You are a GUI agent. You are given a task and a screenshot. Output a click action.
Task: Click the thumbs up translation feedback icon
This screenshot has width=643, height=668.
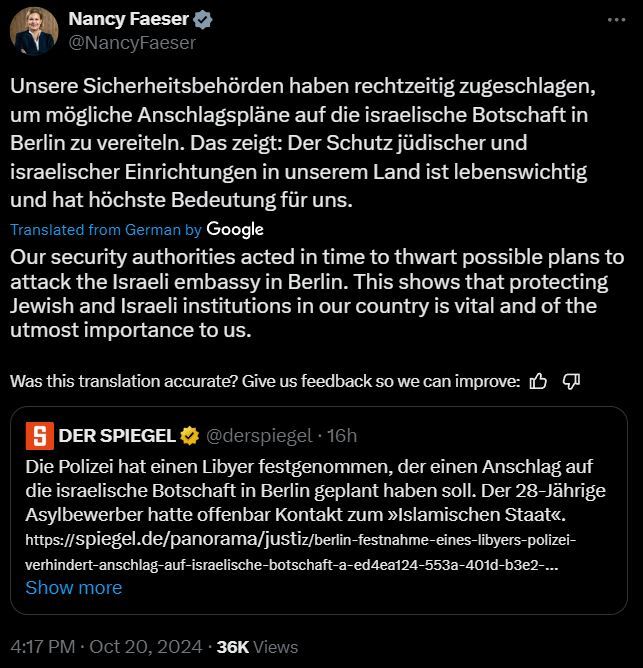[538, 381]
